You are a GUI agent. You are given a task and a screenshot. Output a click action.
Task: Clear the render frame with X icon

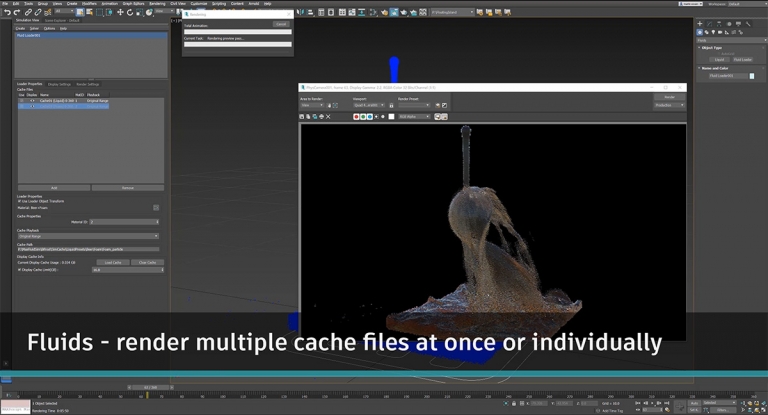tap(328, 117)
